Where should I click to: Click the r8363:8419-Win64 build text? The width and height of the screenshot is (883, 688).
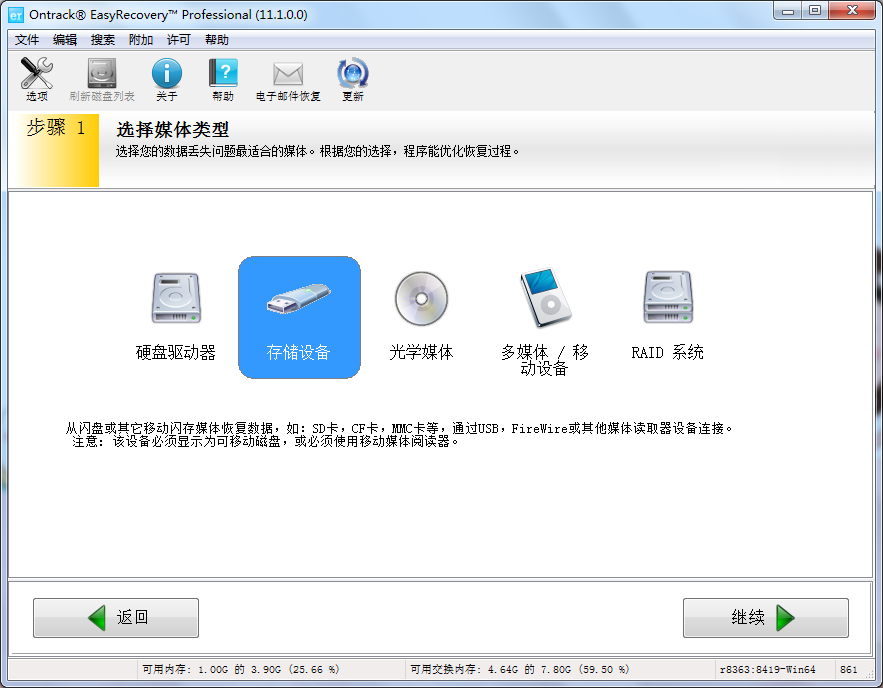[x=768, y=669]
